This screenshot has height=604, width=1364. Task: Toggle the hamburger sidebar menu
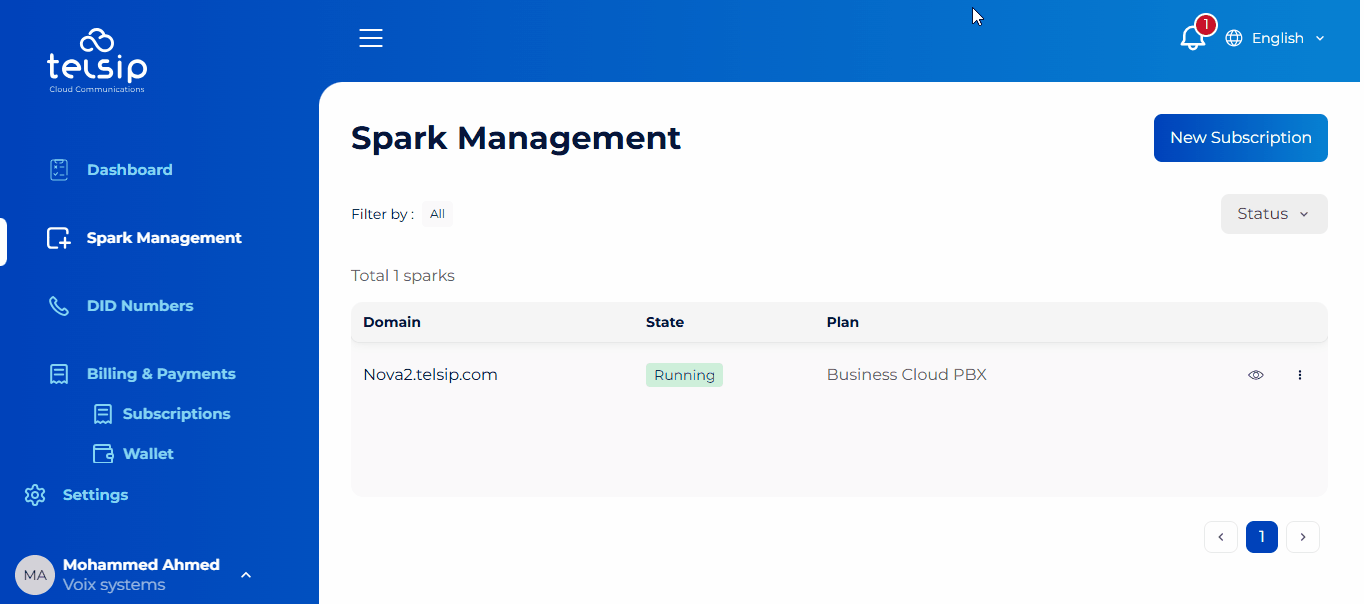(x=371, y=38)
